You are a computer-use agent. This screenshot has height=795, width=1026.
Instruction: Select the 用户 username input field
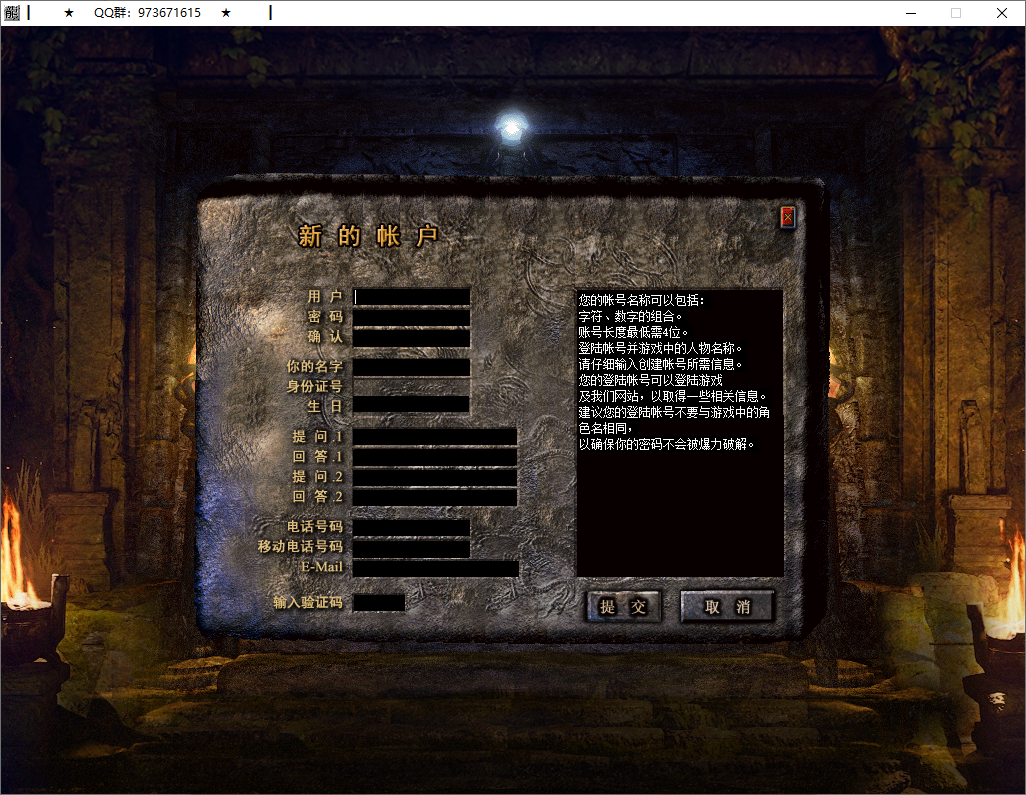[412, 295]
